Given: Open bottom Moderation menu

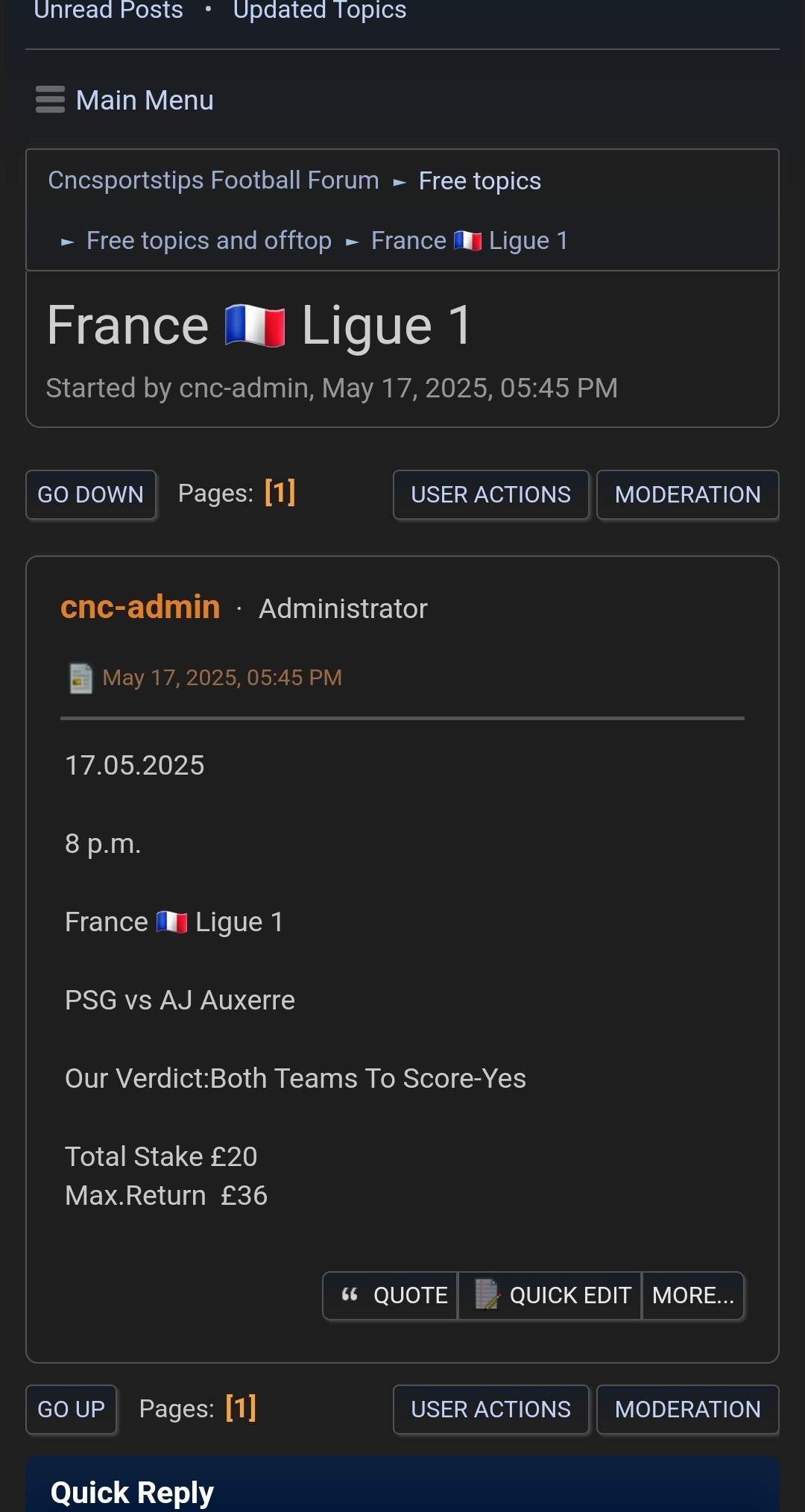Looking at the screenshot, I should coord(688,1409).
